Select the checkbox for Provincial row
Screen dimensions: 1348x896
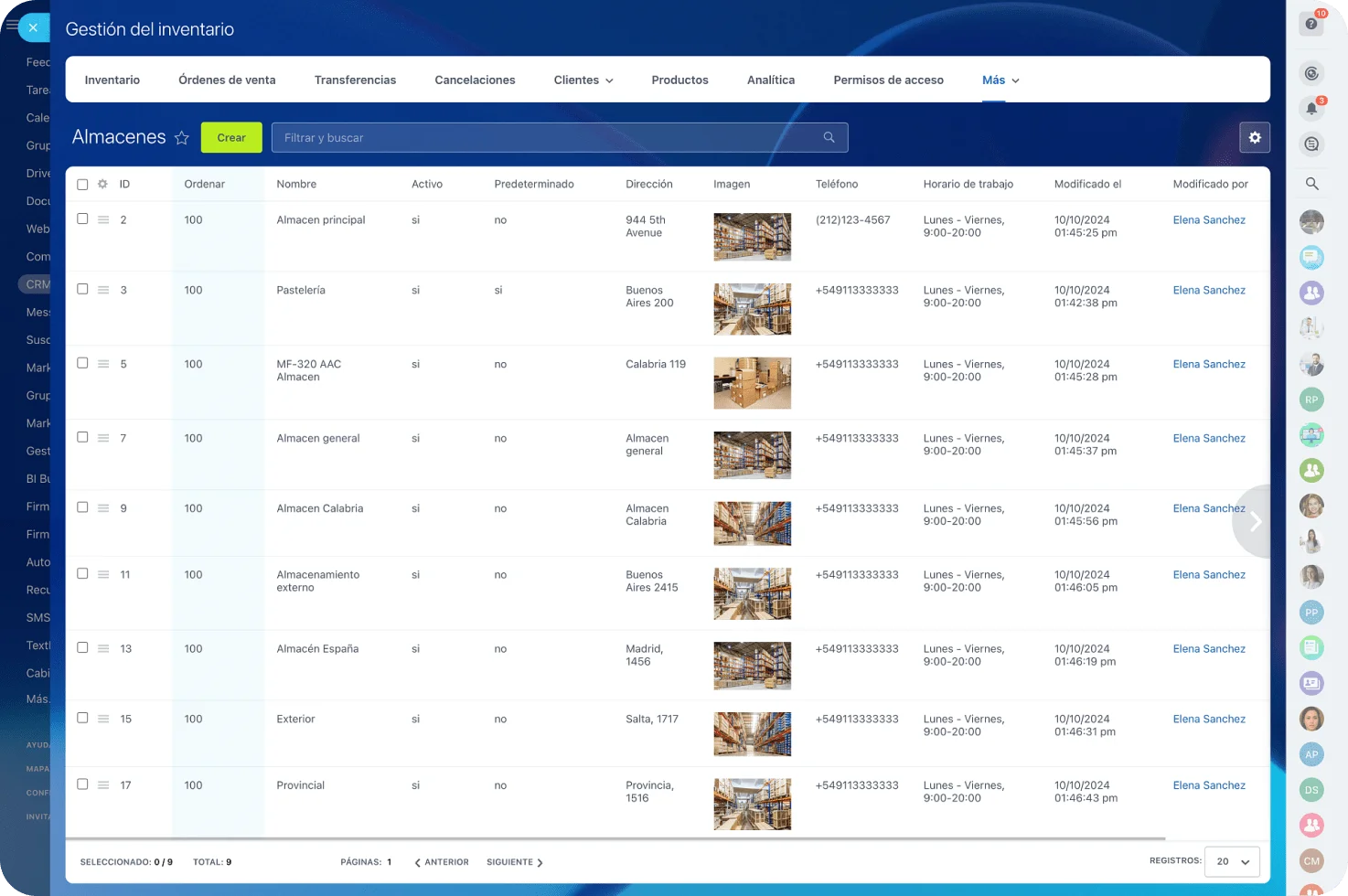pos(82,784)
